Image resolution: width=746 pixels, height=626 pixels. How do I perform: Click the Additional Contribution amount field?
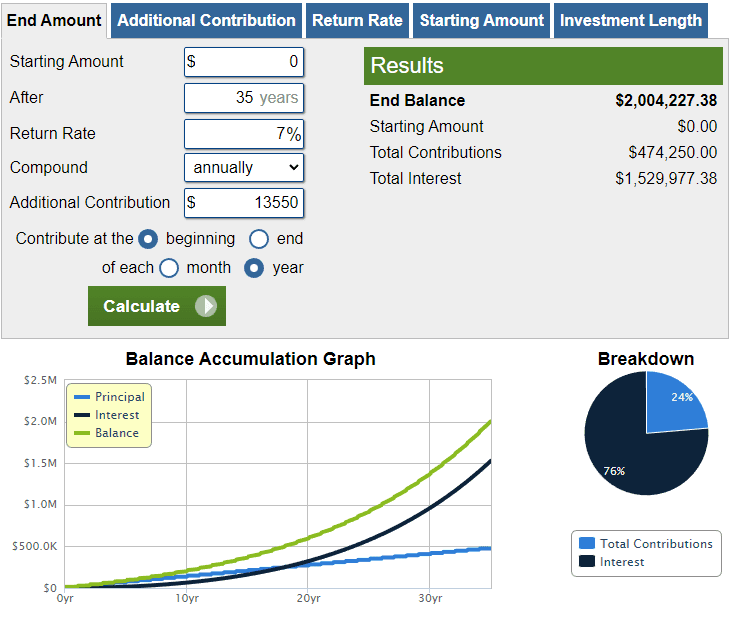pyautogui.click(x=244, y=203)
